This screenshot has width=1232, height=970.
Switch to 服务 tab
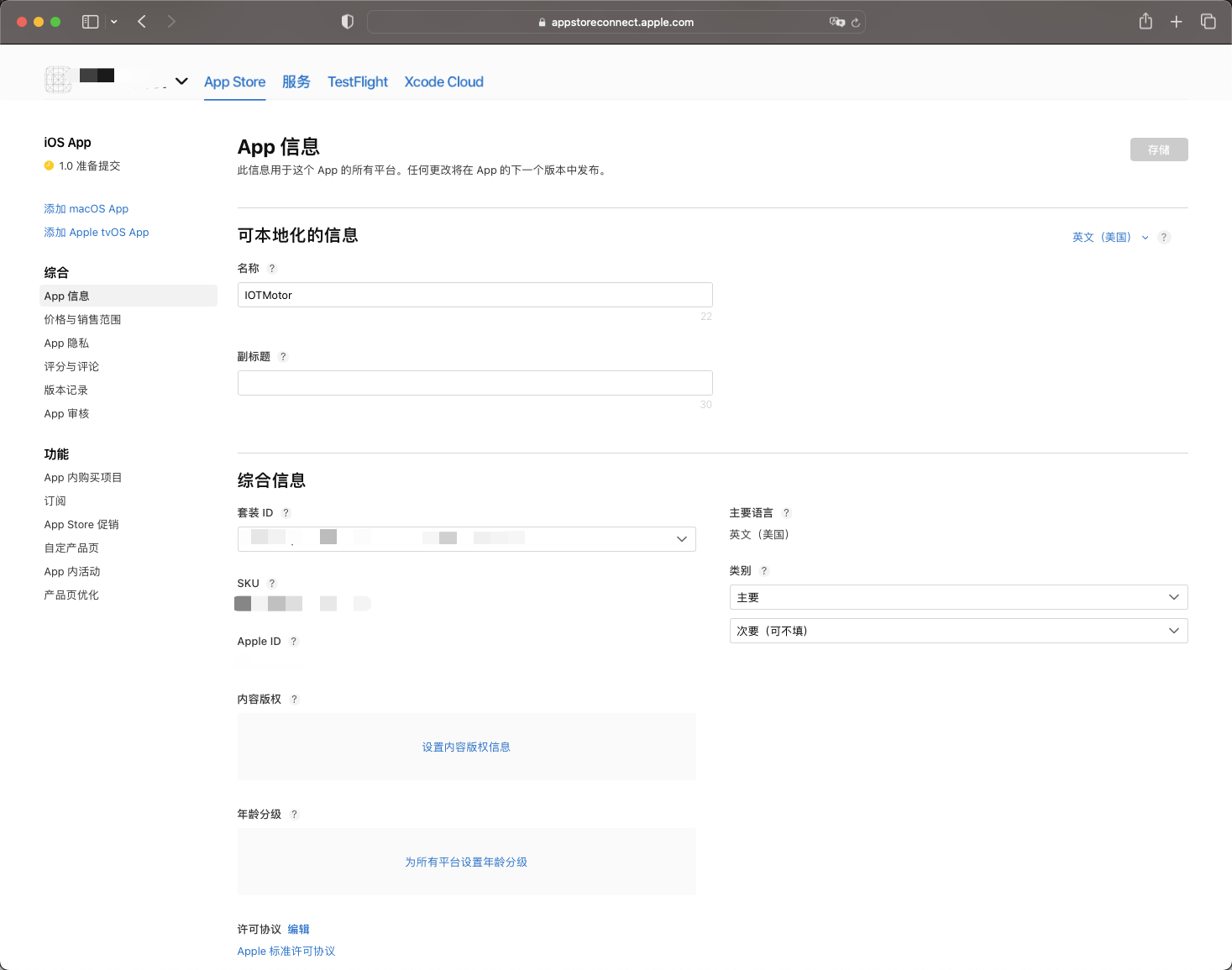click(296, 81)
